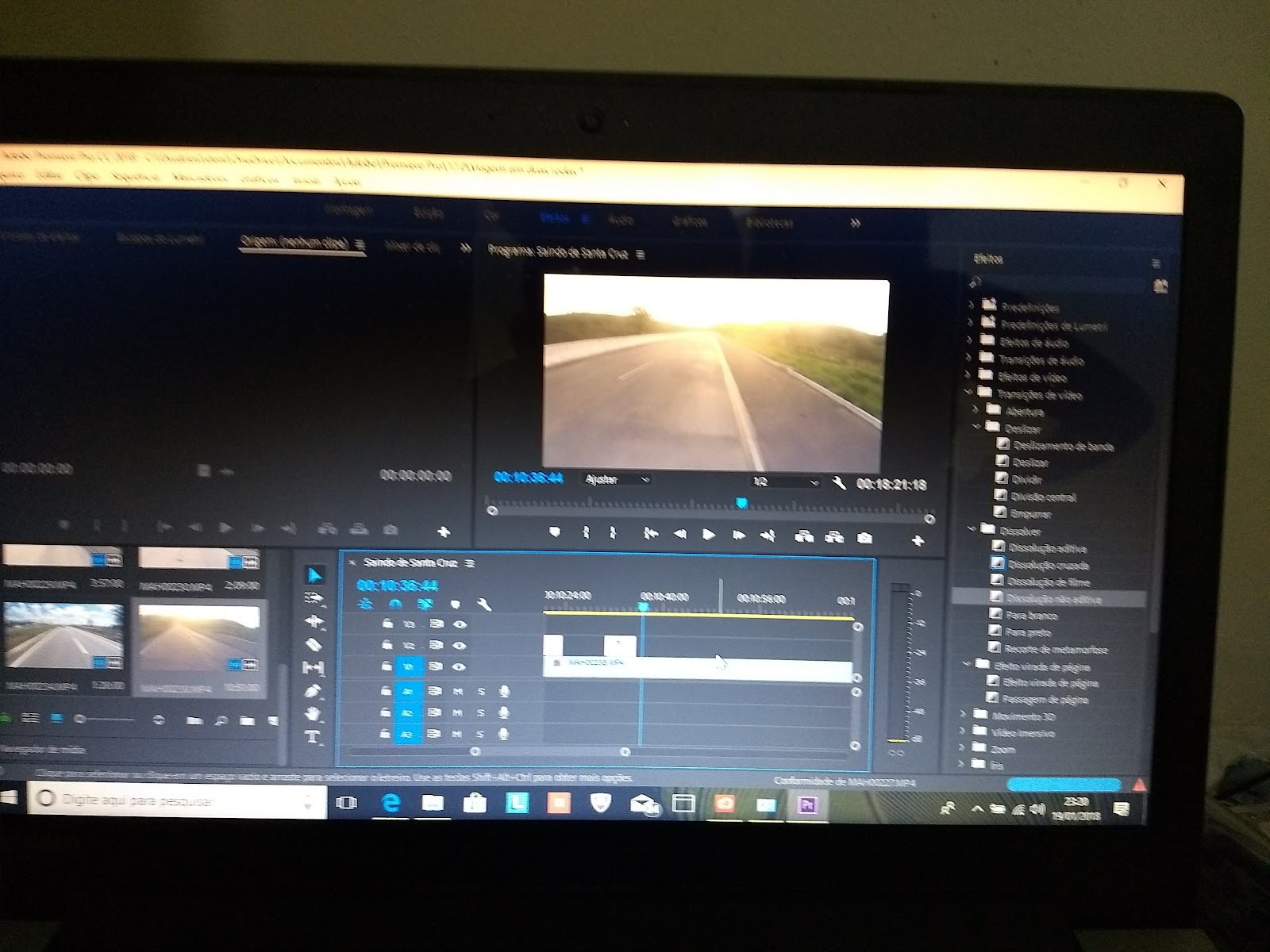Click Go to Out point button
The width and height of the screenshot is (1270, 952).
coord(768,537)
